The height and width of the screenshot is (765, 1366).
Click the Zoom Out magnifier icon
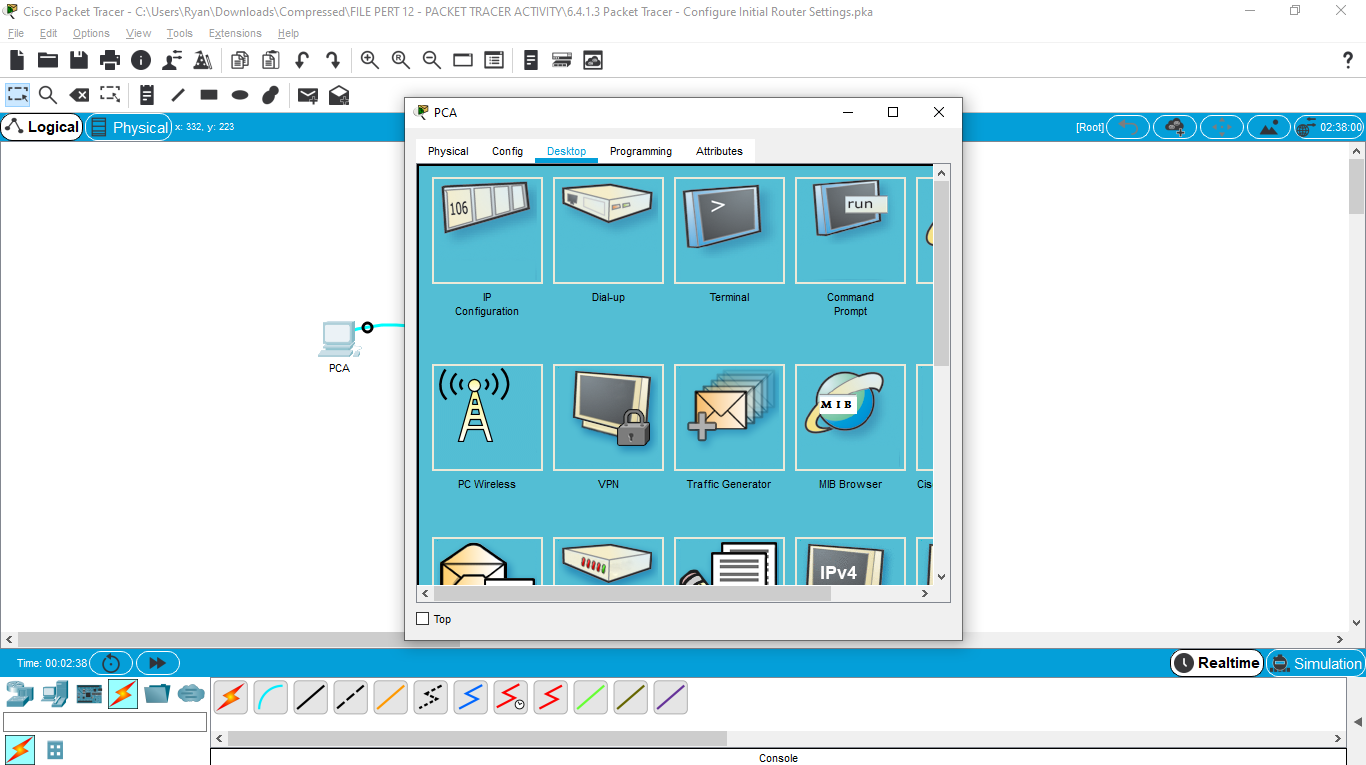tap(432, 60)
